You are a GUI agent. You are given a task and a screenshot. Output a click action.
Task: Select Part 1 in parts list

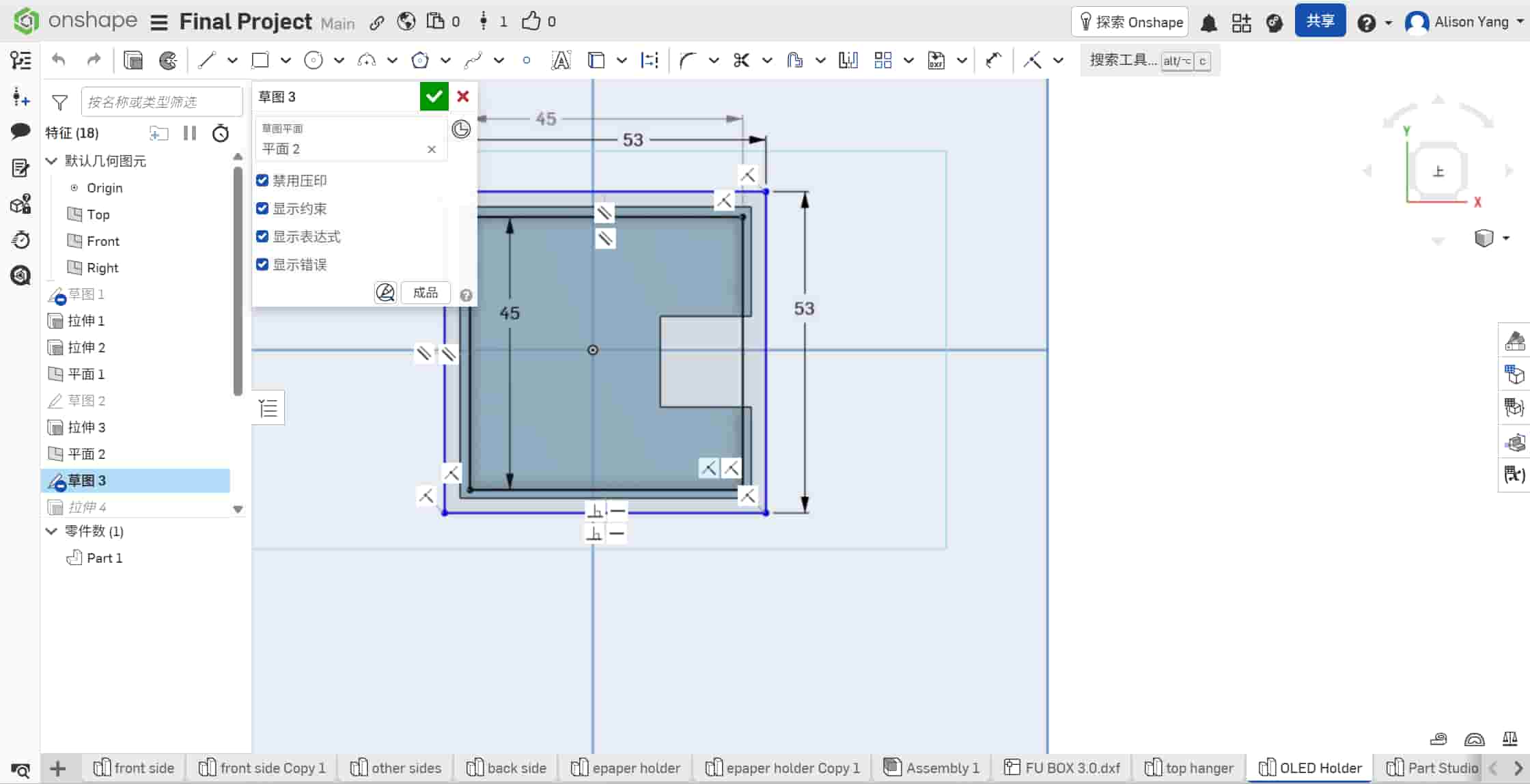point(104,558)
